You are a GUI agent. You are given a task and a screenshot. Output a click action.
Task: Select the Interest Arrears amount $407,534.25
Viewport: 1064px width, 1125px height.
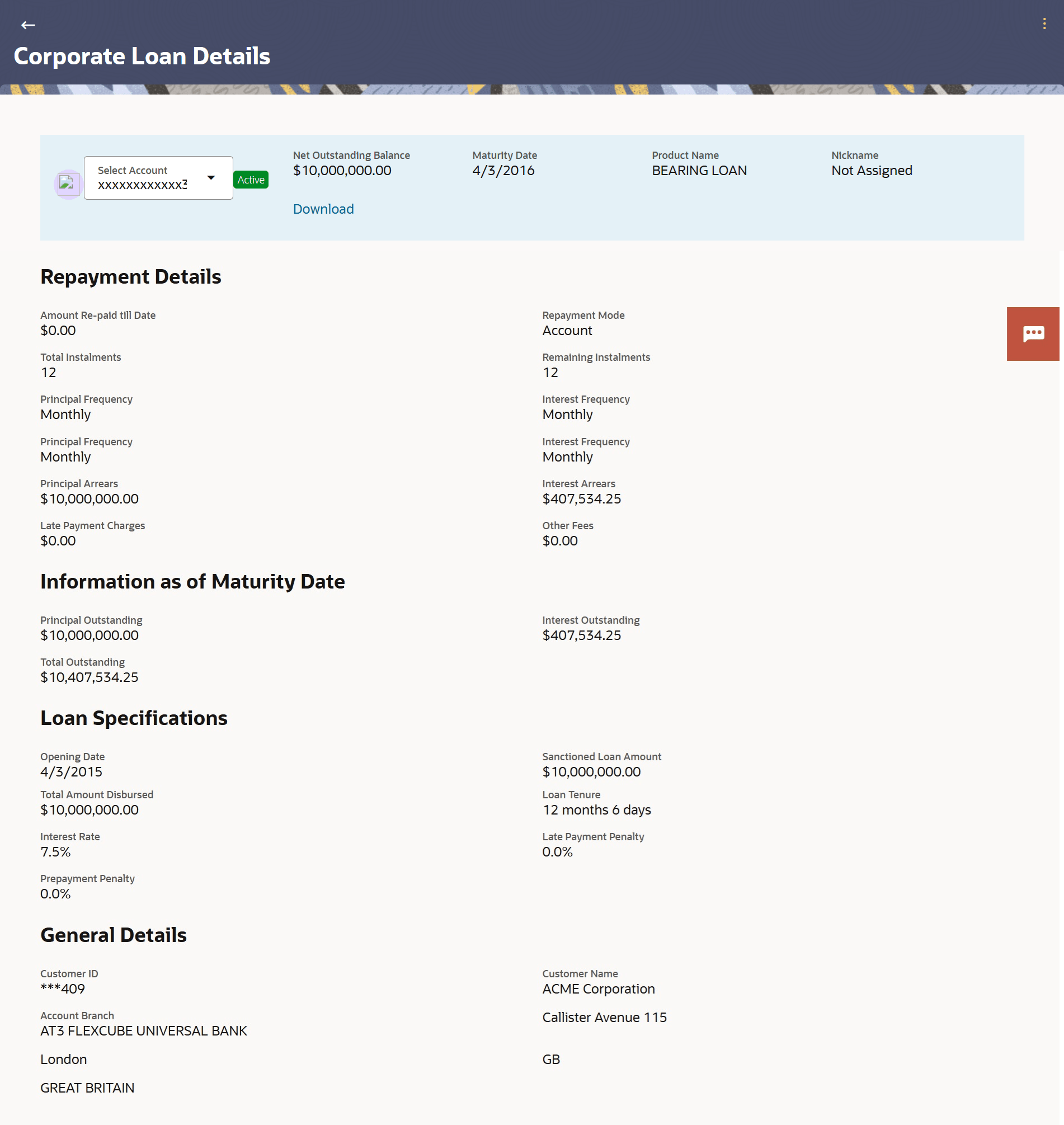pos(581,499)
